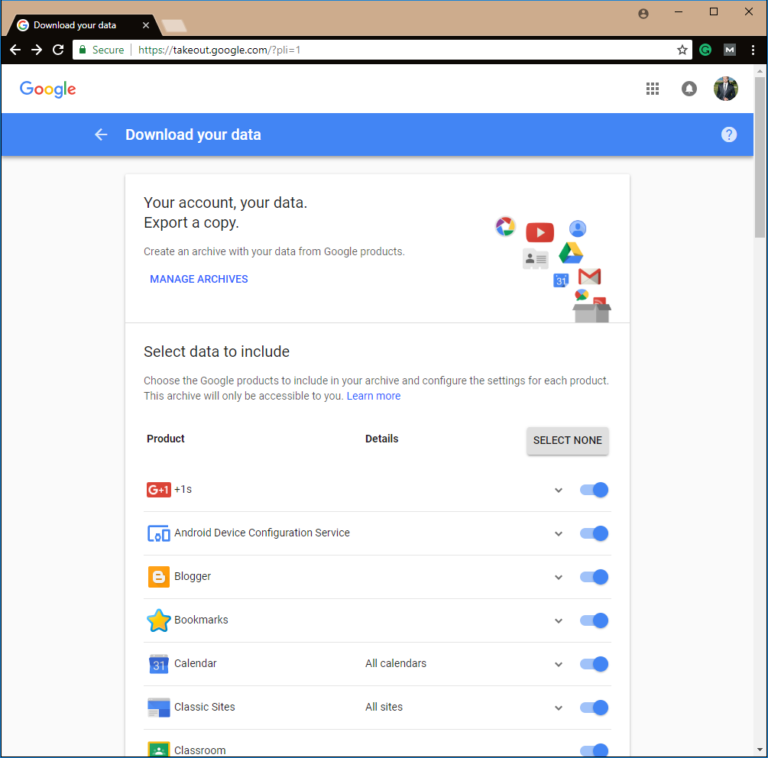Click the All calendars details text
The height and width of the screenshot is (758, 768).
pyautogui.click(x=396, y=663)
